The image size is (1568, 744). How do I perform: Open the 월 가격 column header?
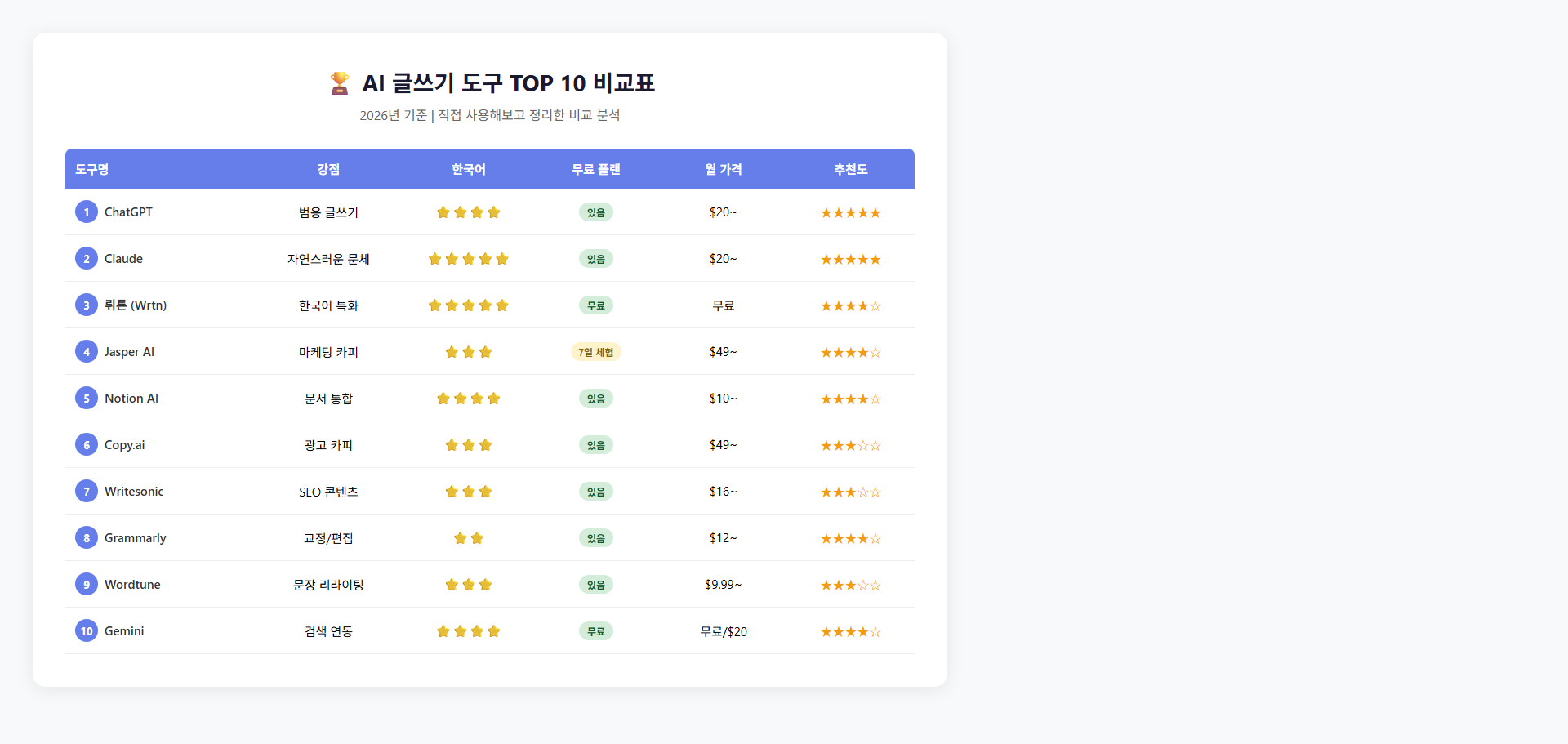click(723, 169)
